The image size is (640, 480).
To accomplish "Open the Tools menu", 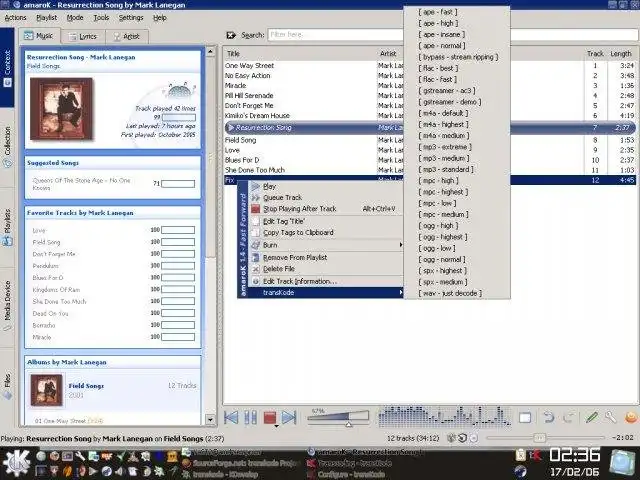I will point(101,18).
